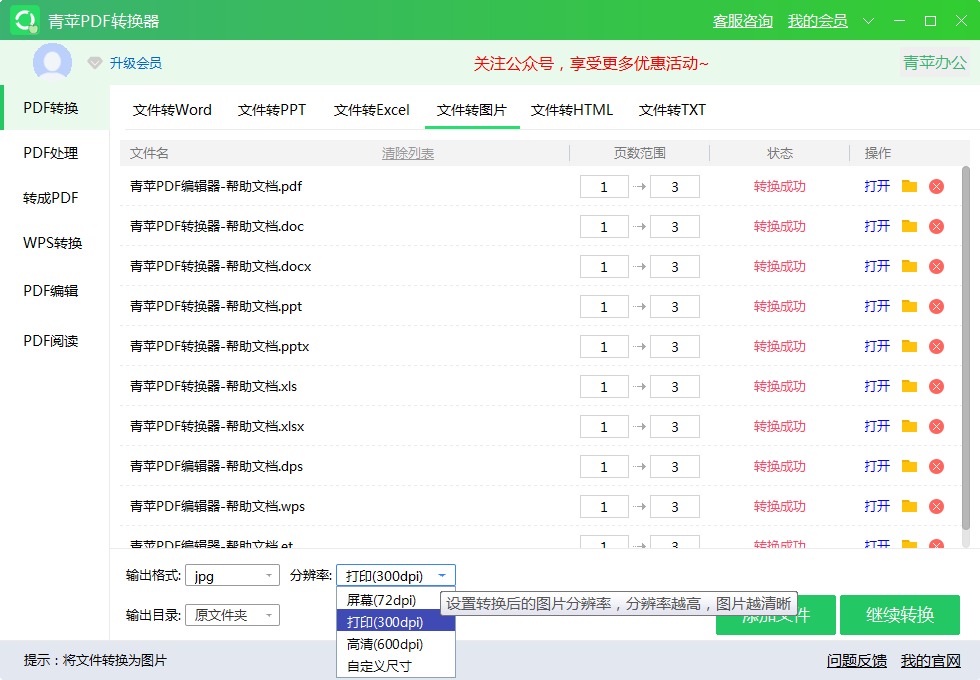Screen dimensions: 980x680
Task: Remove 帮助文档.pdf with its red delete icon
Action: tap(936, 186)
